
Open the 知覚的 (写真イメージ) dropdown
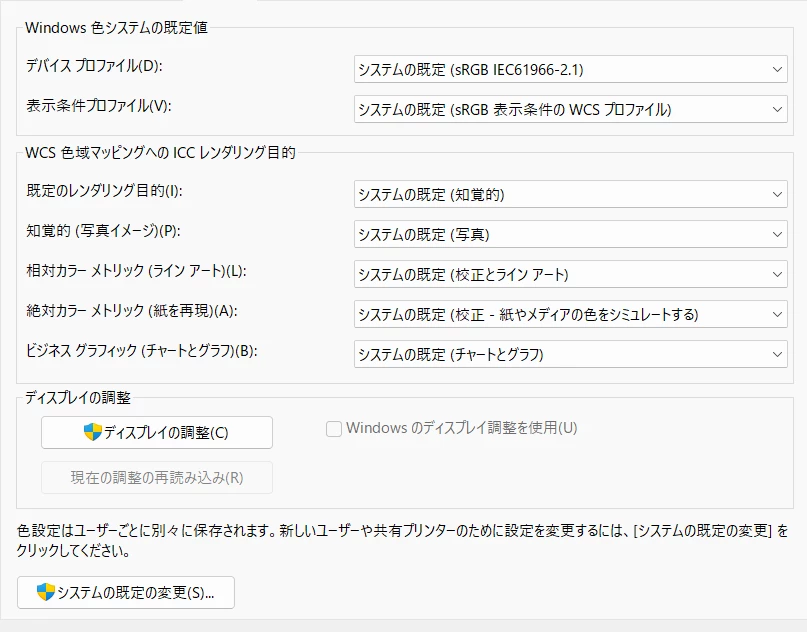571,234
